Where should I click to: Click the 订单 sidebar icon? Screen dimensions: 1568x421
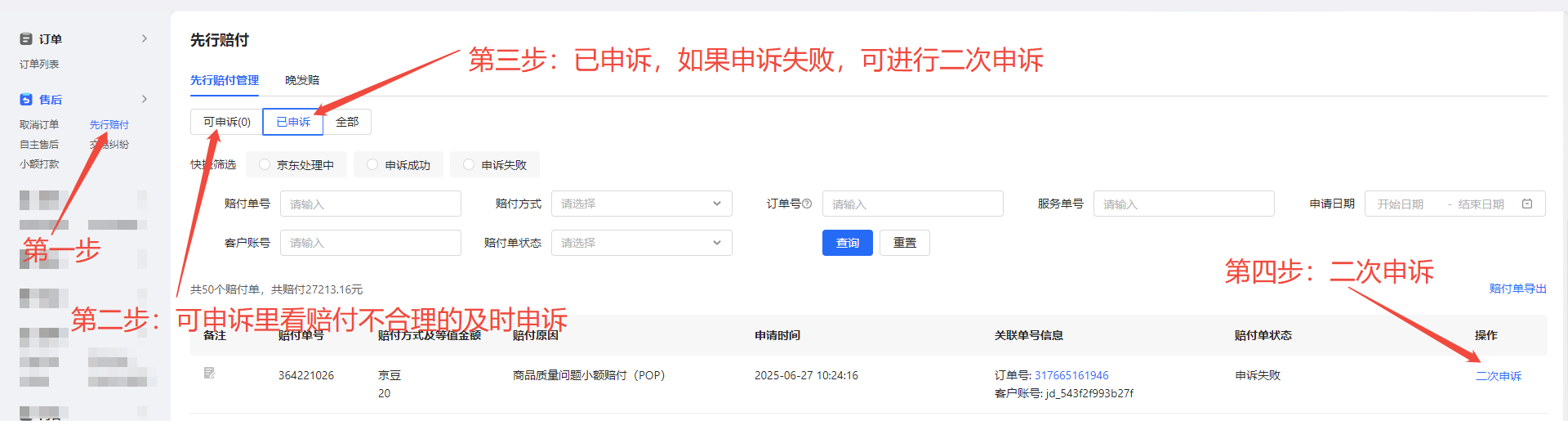26,39
